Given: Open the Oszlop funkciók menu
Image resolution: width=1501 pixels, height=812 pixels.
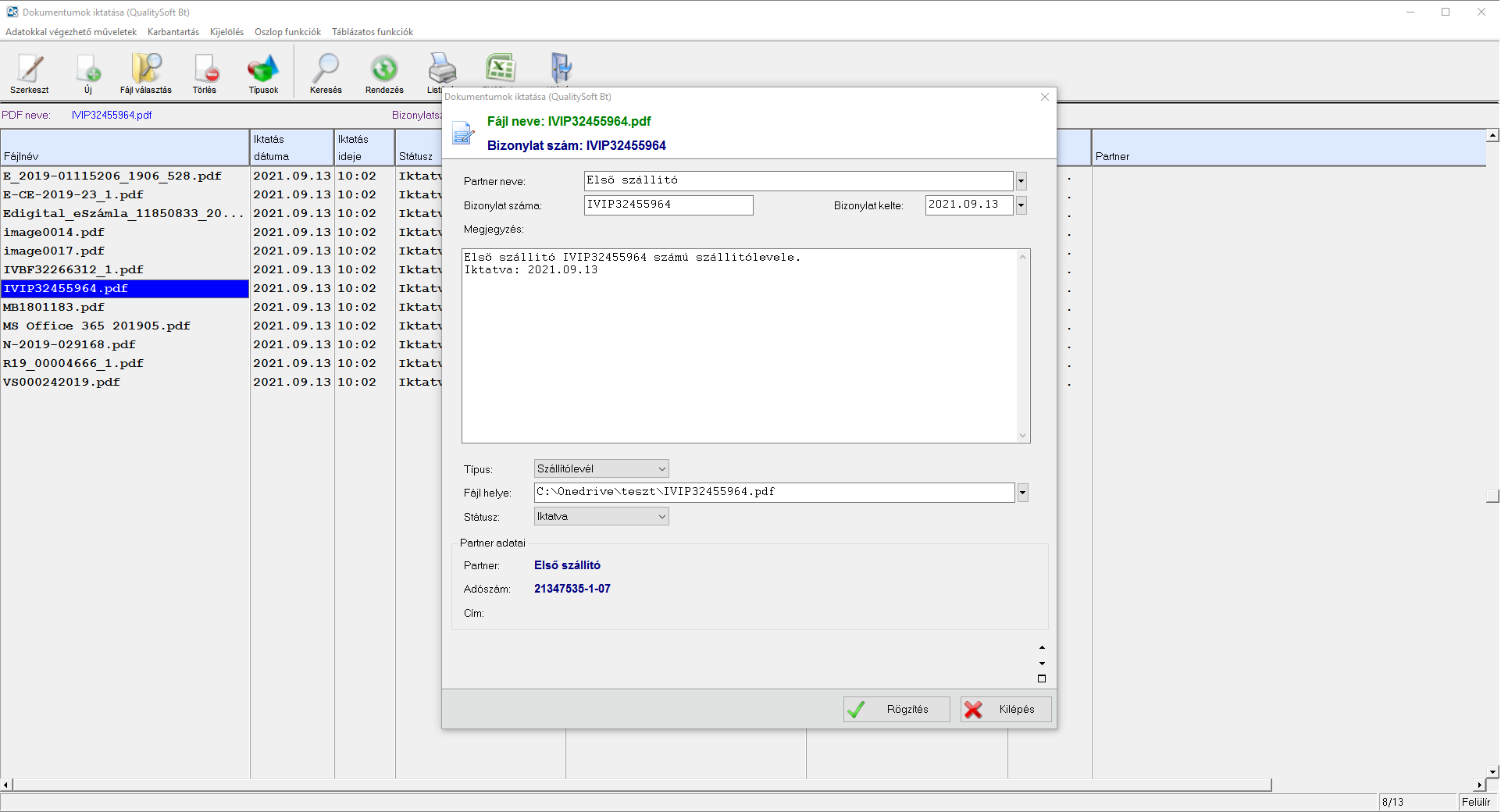Looking at the screenshot, I should pyautogui.click(x=287, y=32).
